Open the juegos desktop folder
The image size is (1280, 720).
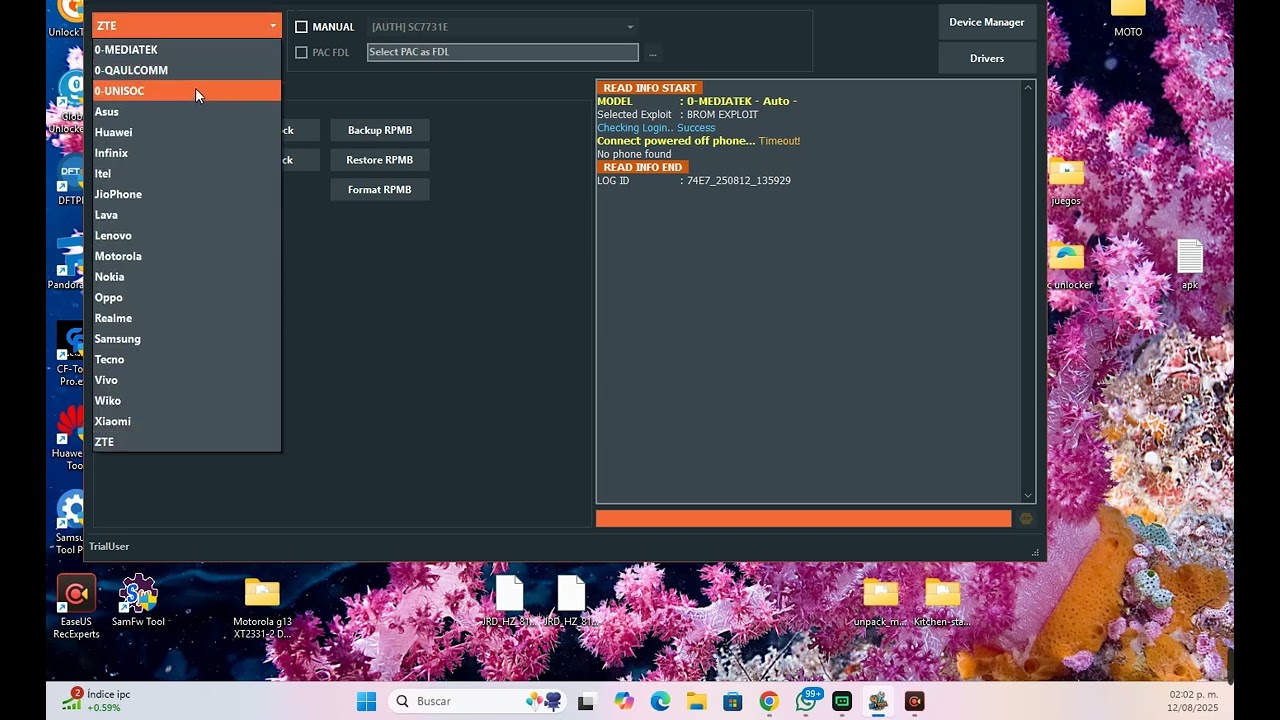pos(1066,180)
